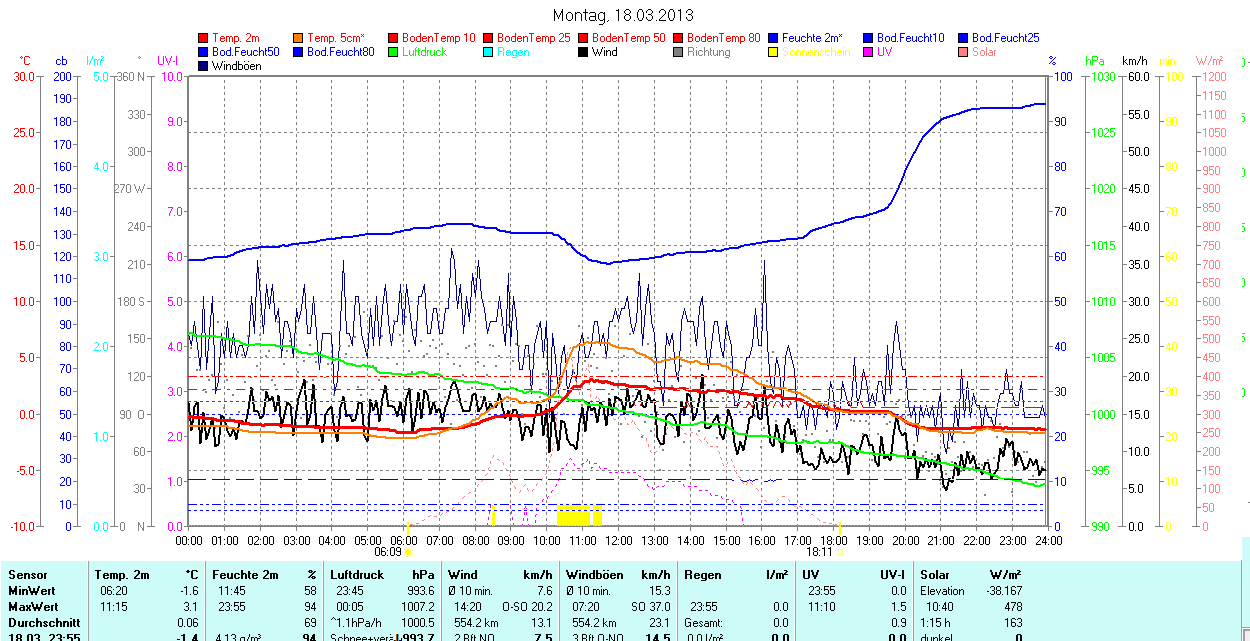This screenshot has width=1250, height=641.
Task: Click the 18:11 sunset marker on time axis
Action: (x=819, y=551)
